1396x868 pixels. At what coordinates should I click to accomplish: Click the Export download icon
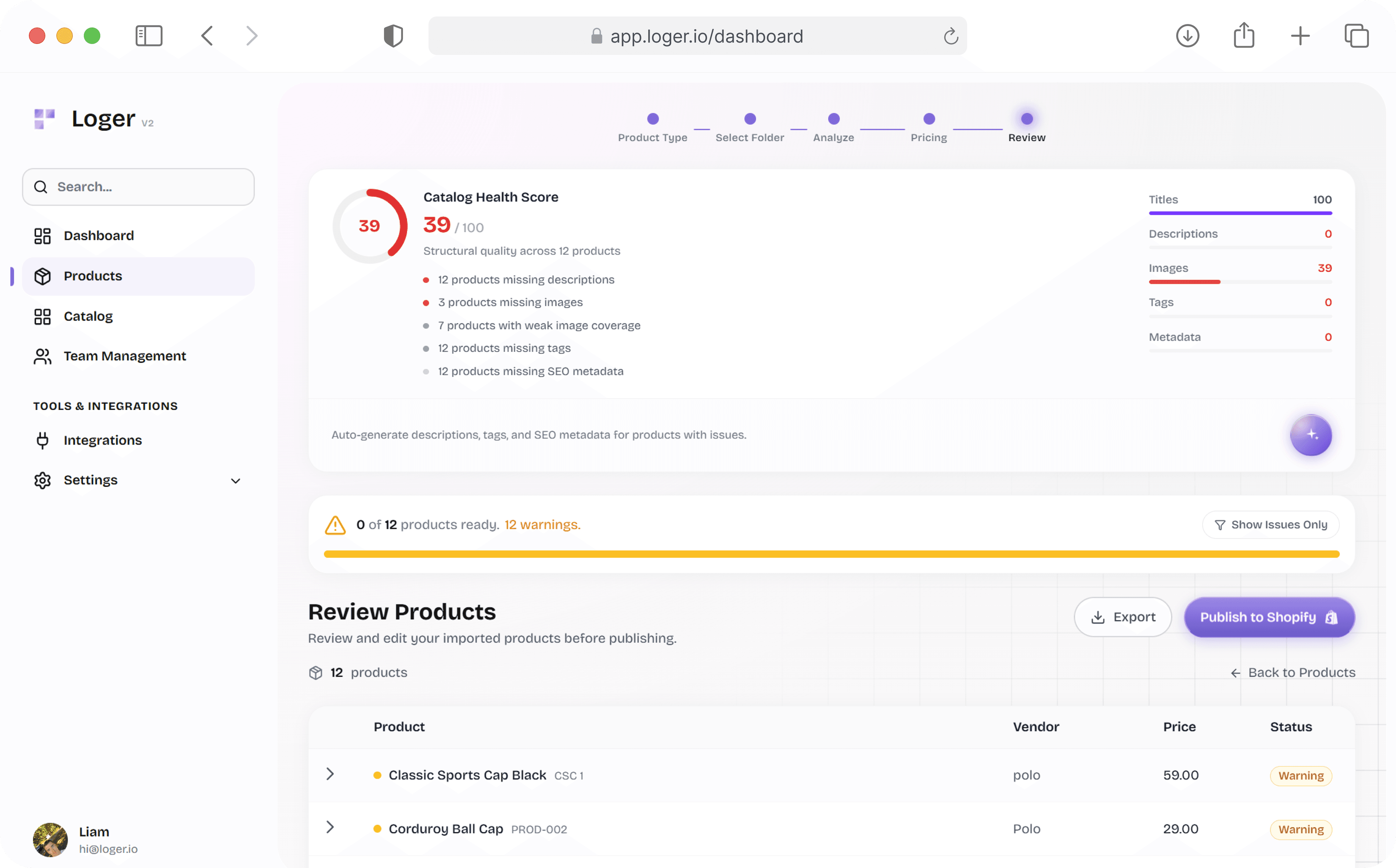point(1099,617)
